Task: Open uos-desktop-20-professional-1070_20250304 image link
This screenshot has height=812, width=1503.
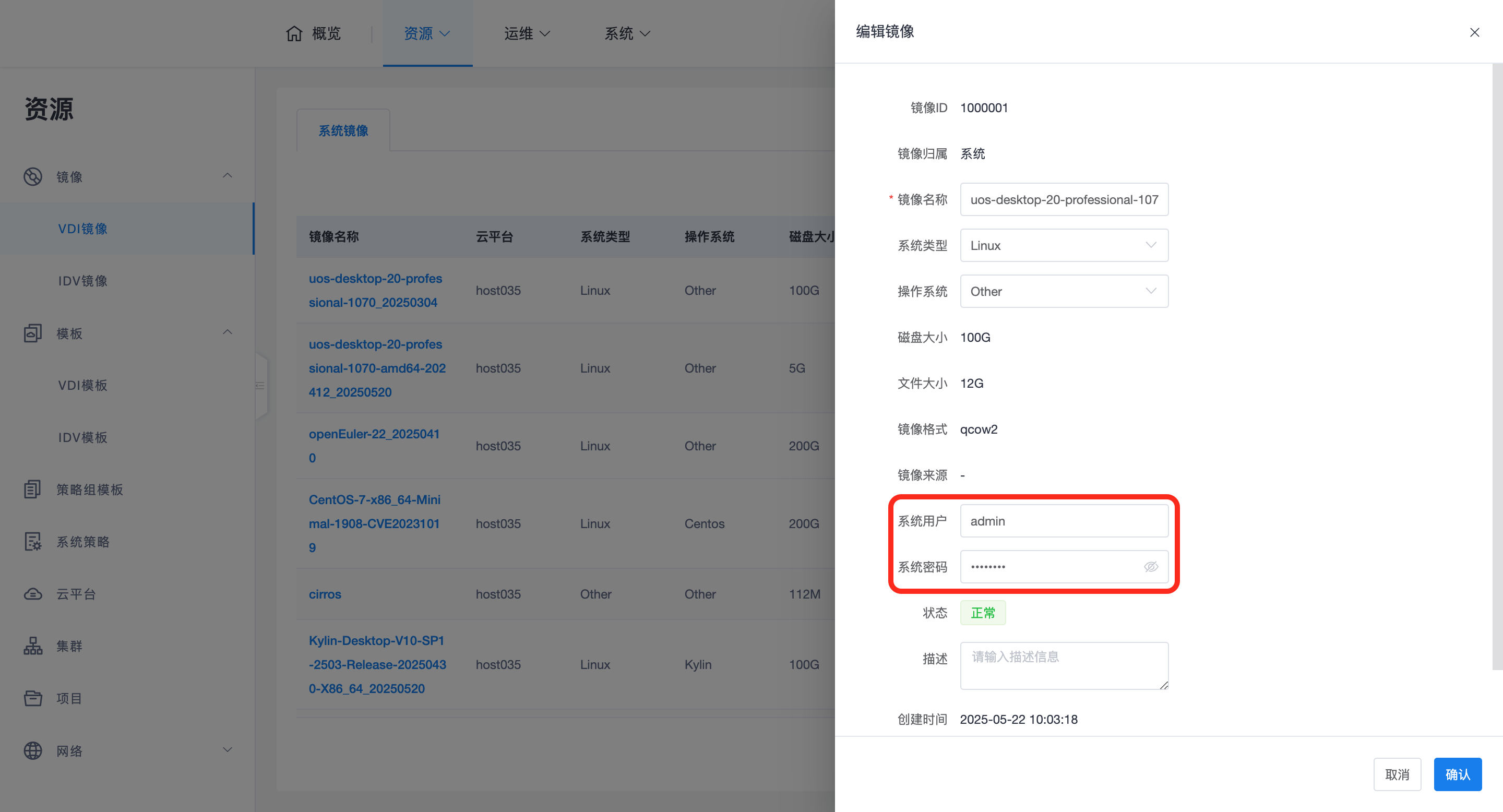Action: (375, 291)
